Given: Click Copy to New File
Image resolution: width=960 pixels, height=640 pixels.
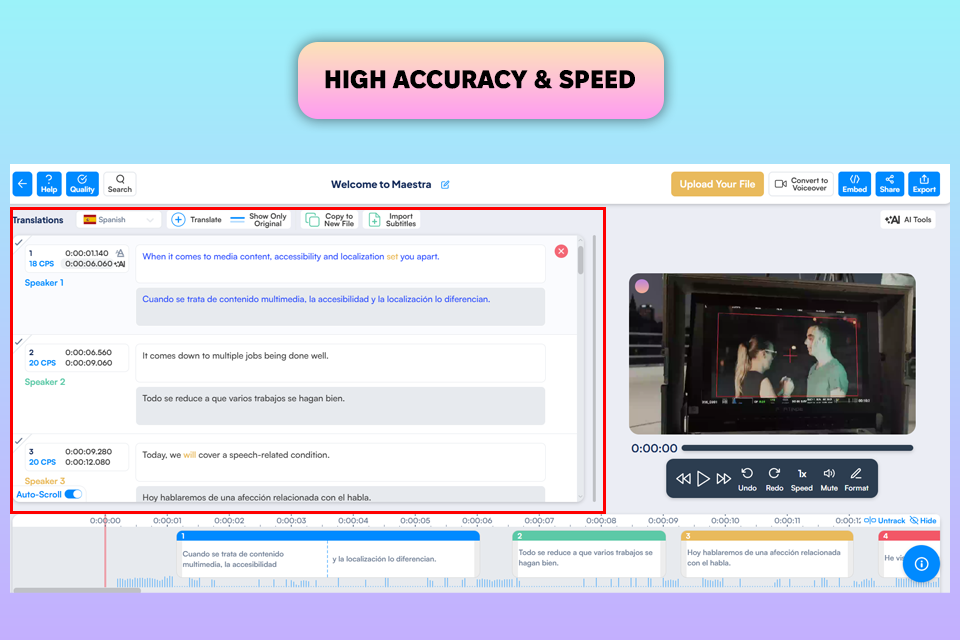Looking at the screenshot, I should (331, 220).
